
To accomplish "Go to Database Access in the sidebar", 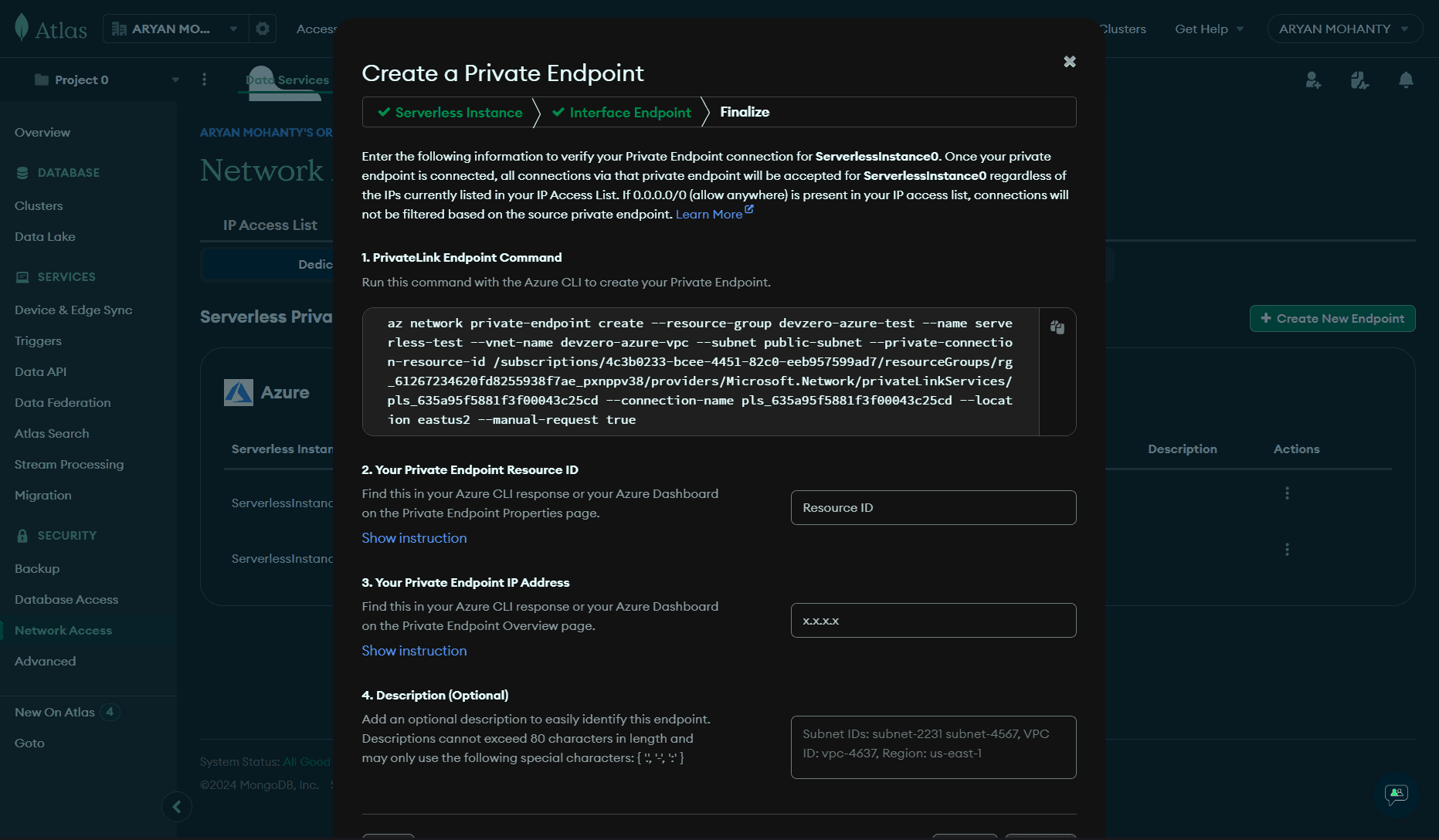I will tap(66, 599).
